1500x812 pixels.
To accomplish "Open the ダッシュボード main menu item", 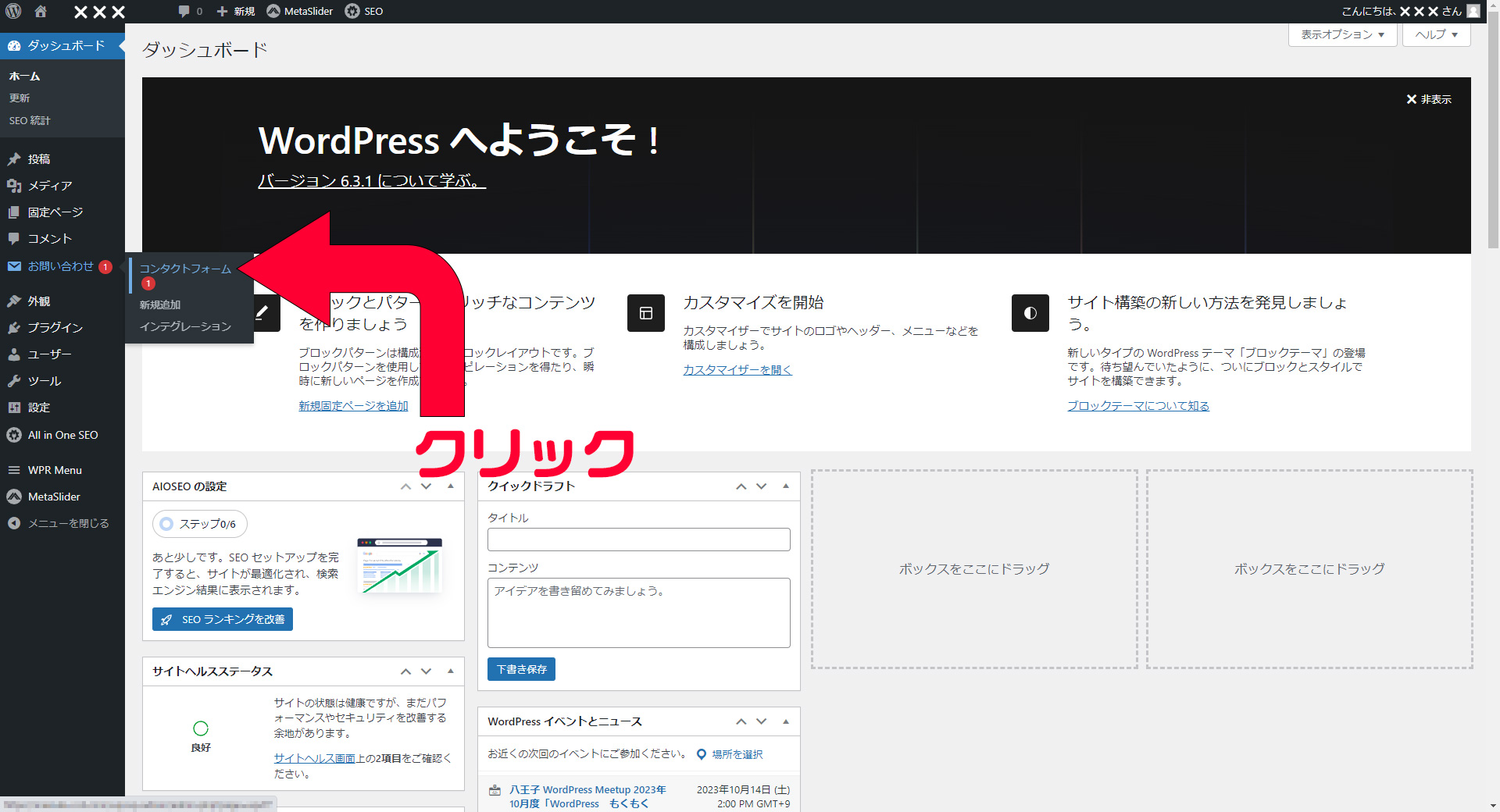I will 62,45.
